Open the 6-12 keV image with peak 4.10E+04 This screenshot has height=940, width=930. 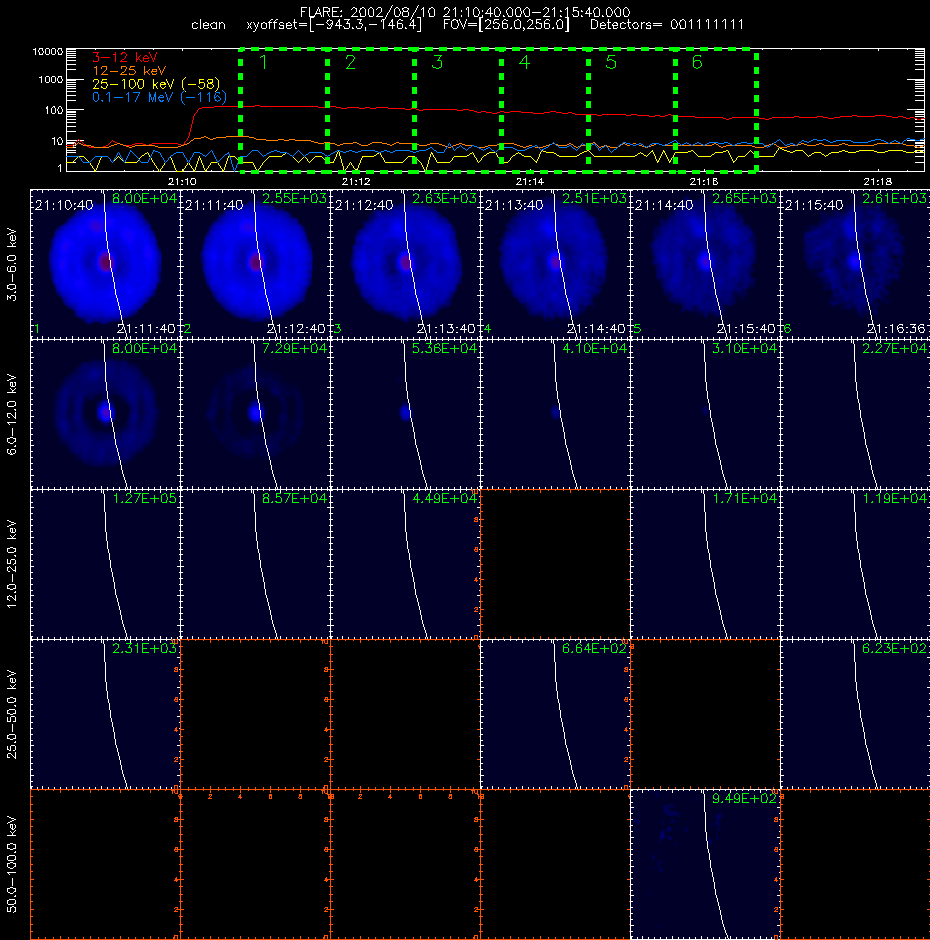(x=555, y=414)
